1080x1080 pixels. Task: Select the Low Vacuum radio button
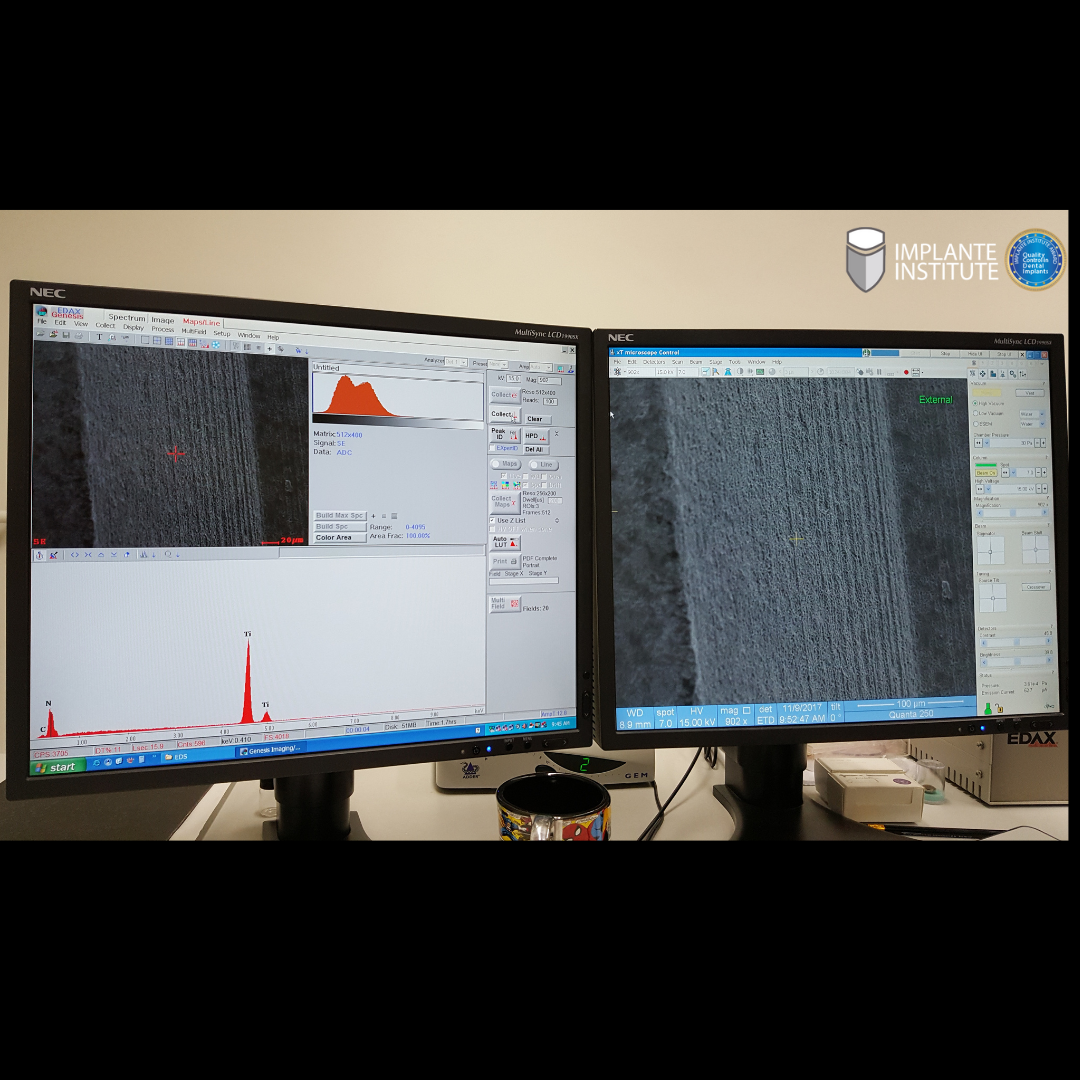[976, 413]
